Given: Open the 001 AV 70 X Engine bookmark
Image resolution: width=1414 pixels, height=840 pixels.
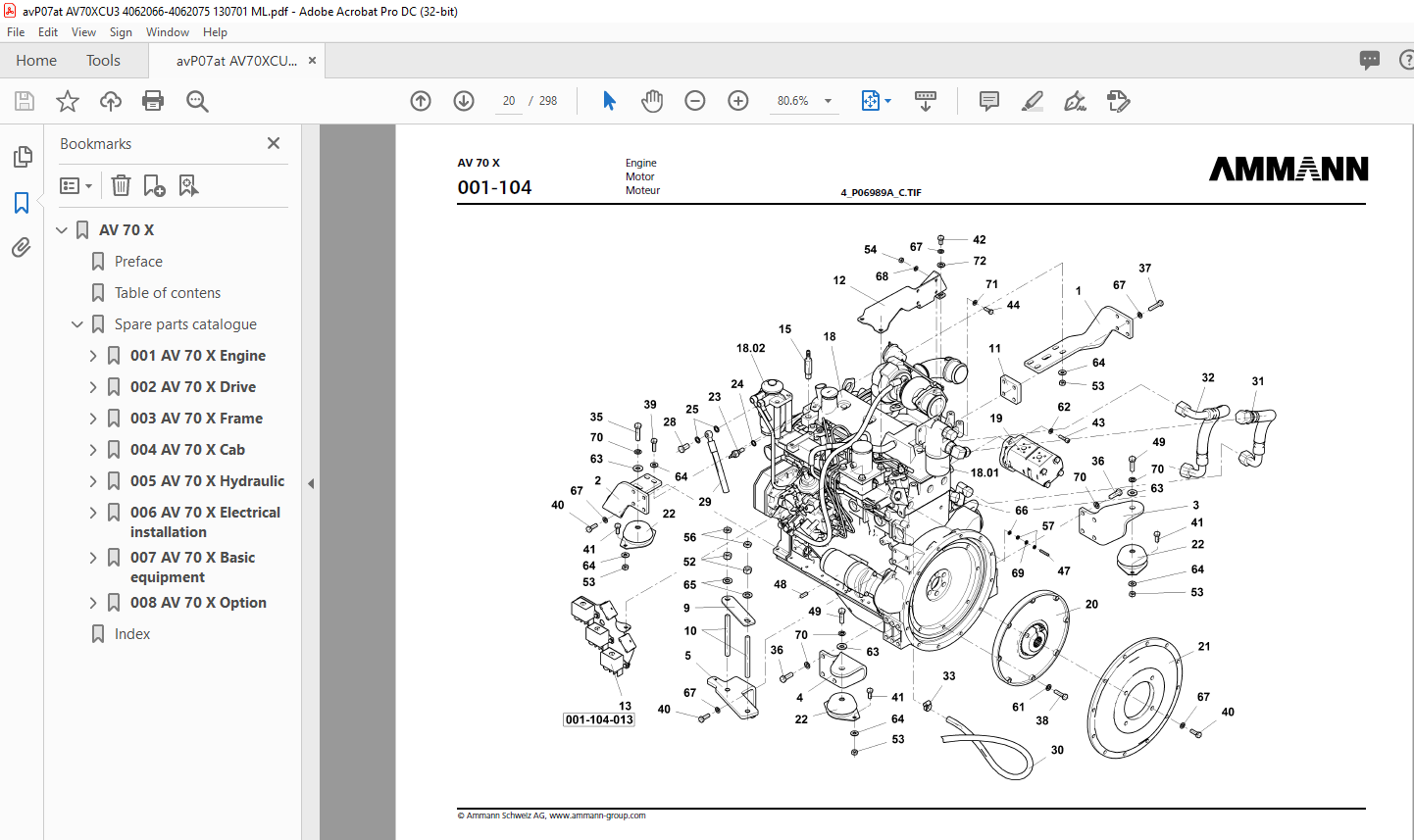Looking at the screenshot, I should [198, 356].
